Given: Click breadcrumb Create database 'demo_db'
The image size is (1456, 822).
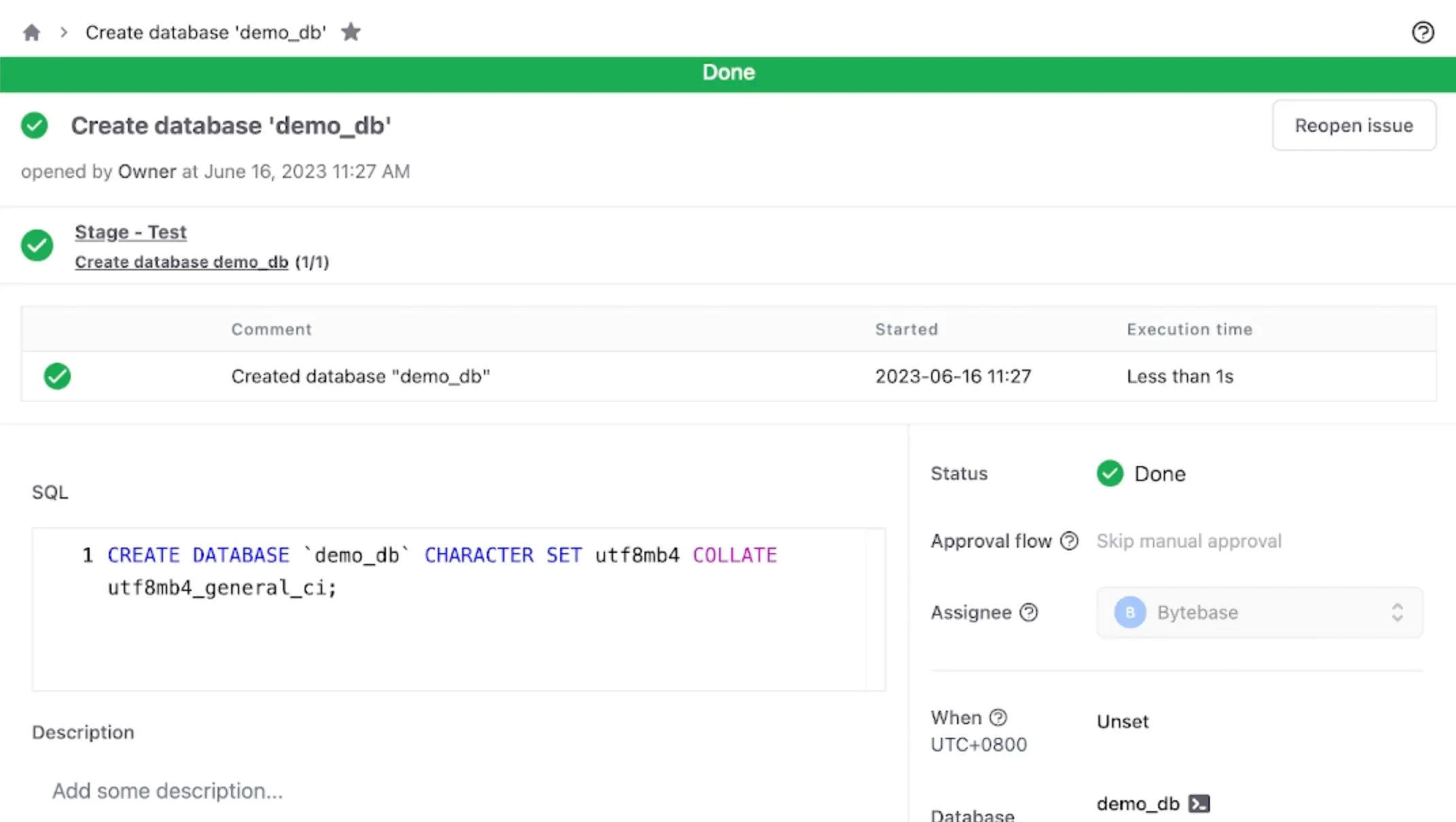Looking at the screenshot, I should pos(206,33).
